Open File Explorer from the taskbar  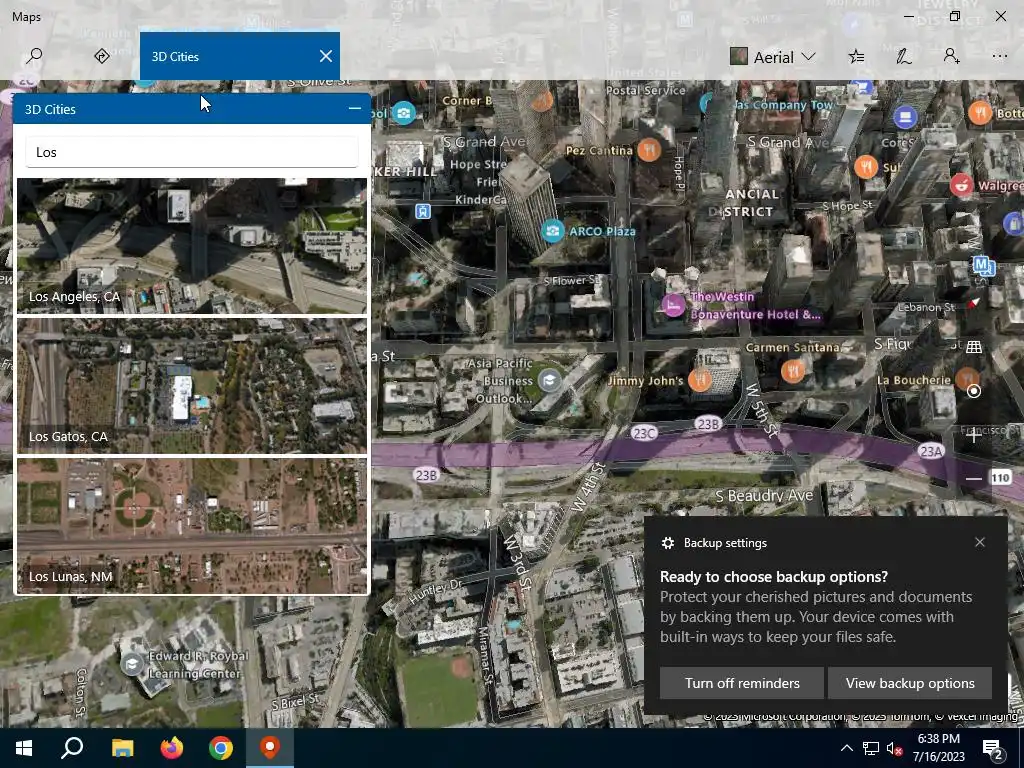click(x=122, y=748)
